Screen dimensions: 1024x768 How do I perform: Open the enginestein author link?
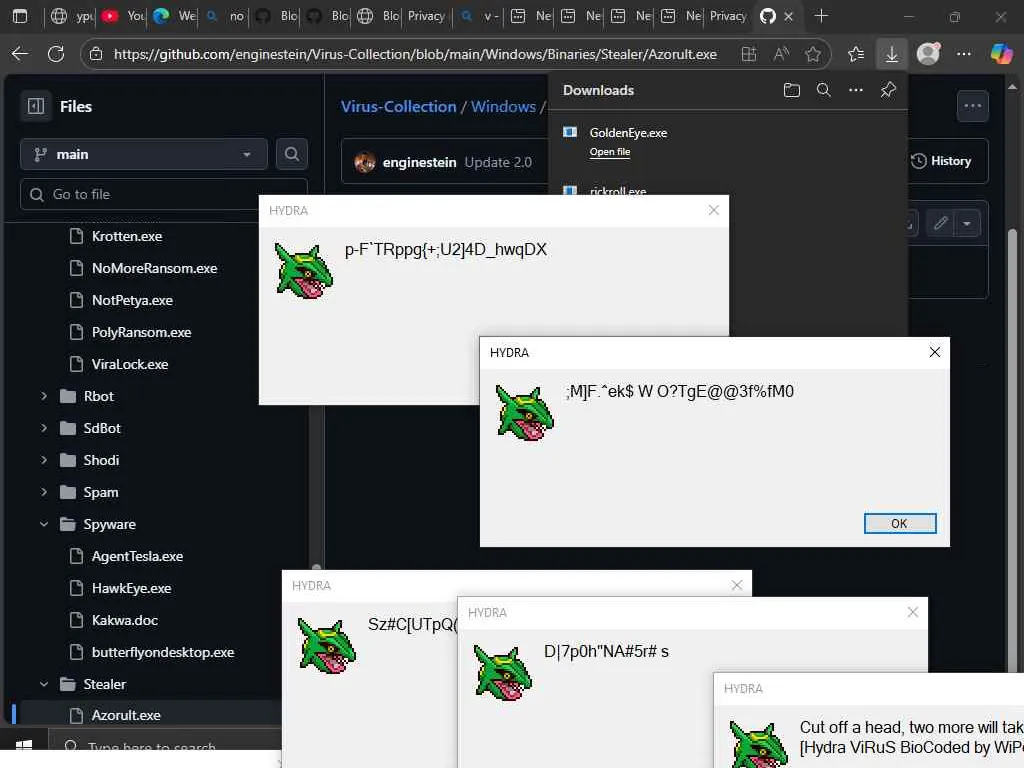tap(419, 162)
